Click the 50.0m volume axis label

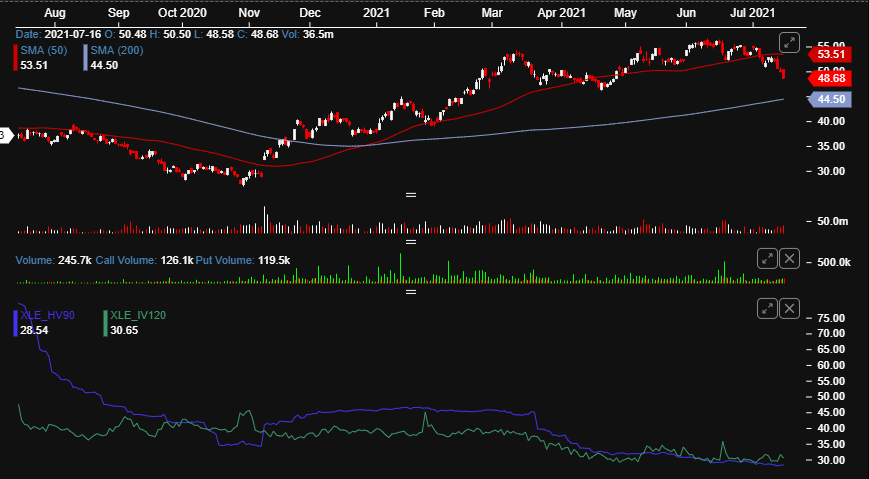click(832, 221)
